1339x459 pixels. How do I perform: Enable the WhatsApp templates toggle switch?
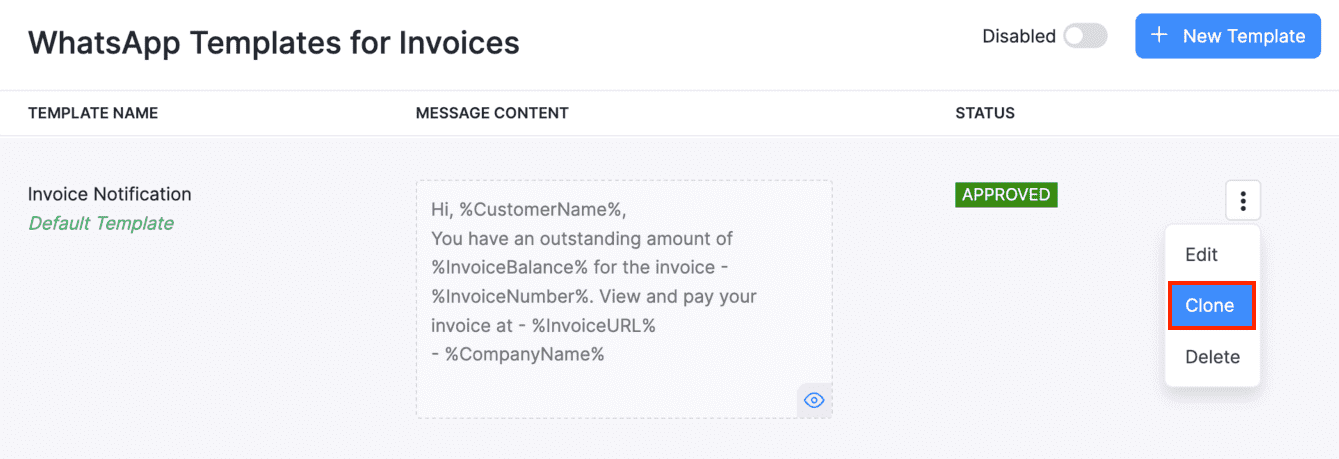pyautogui.click(x=1085, y=36)
